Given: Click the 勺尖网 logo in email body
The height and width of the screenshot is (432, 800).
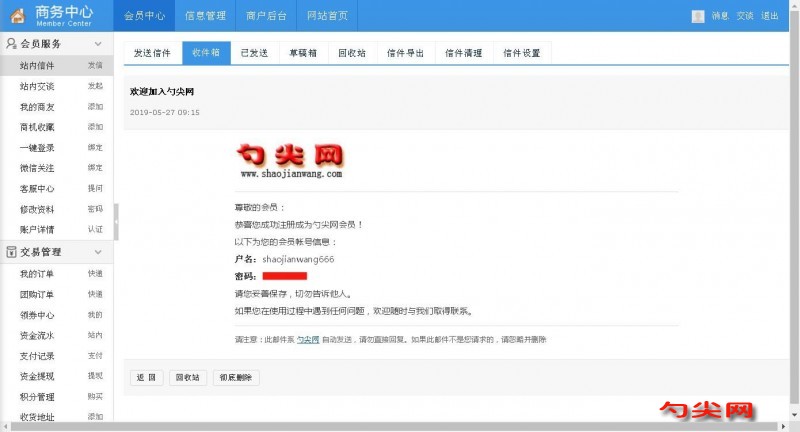Looking at the screenshot, I should [x=290, y=160].
